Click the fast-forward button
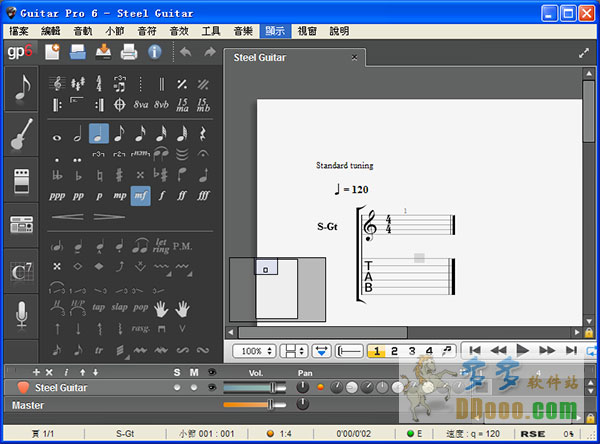This screenshot has width=600, height=444. coord(547,350)
